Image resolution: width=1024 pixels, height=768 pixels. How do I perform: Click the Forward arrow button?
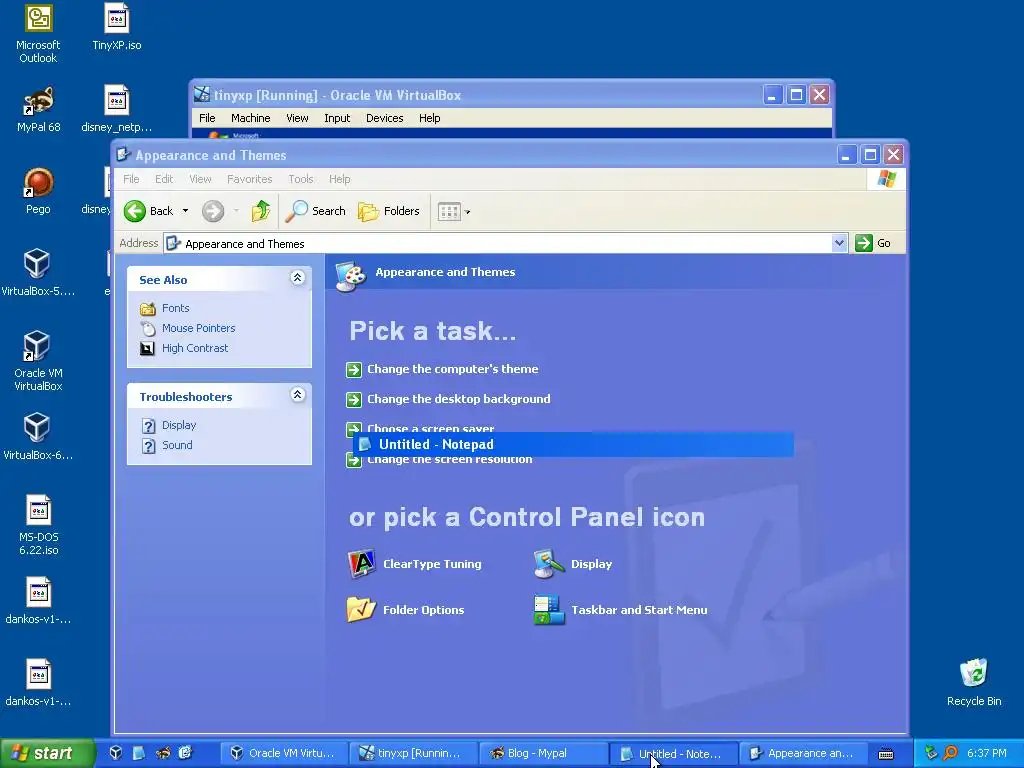click(213, 211)
